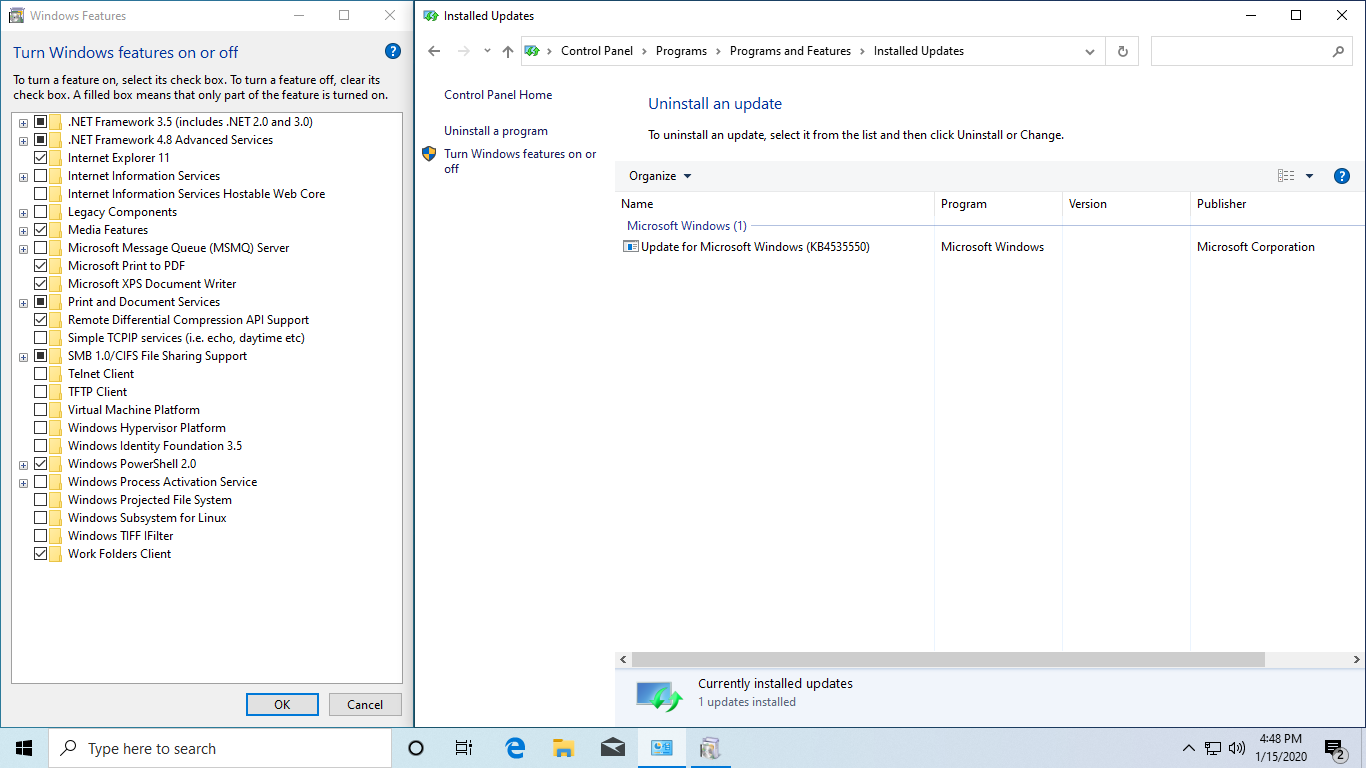
Task: Switch to Control Panel taskbar icon
Action: [661, 748]
